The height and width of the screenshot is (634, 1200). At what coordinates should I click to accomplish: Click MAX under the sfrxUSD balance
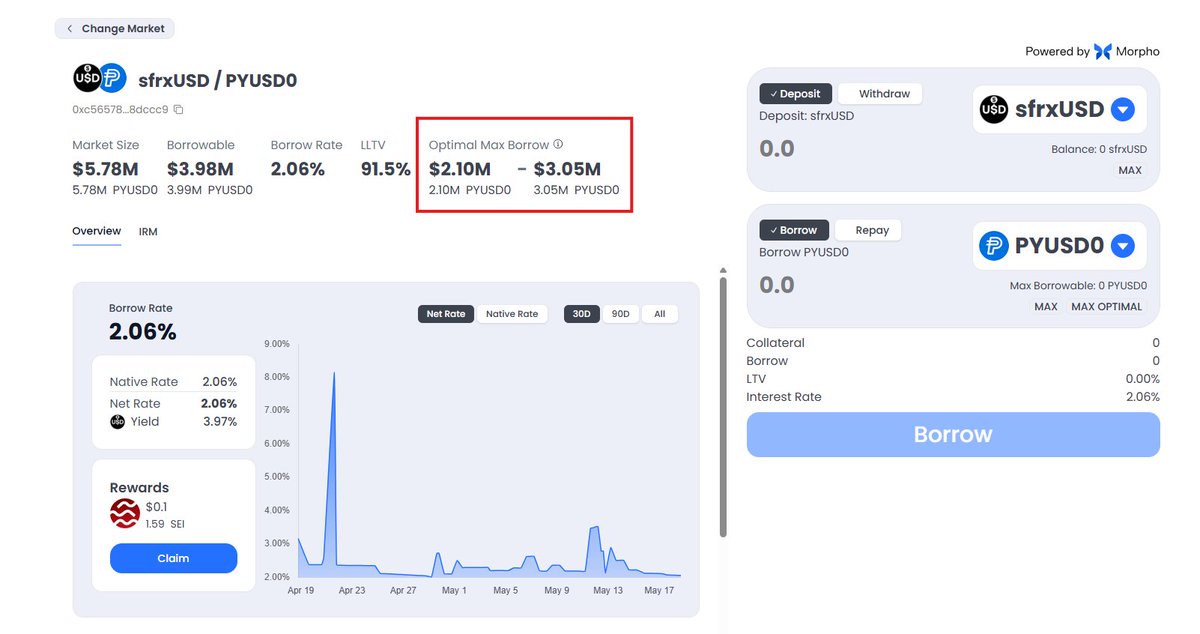click(x=1130, y=170)
